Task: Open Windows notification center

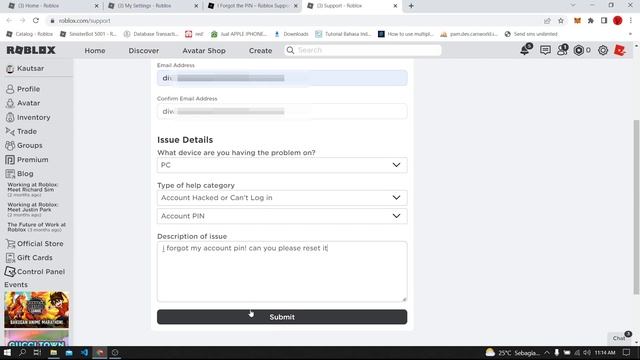Action: pyautogui.click(x=627, y=353)
